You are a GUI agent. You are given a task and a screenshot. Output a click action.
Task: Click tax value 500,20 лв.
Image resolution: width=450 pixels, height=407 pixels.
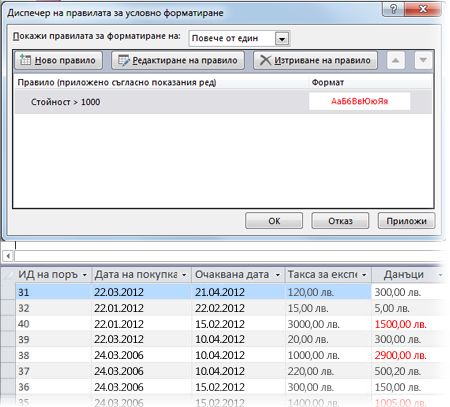(397, 371)
